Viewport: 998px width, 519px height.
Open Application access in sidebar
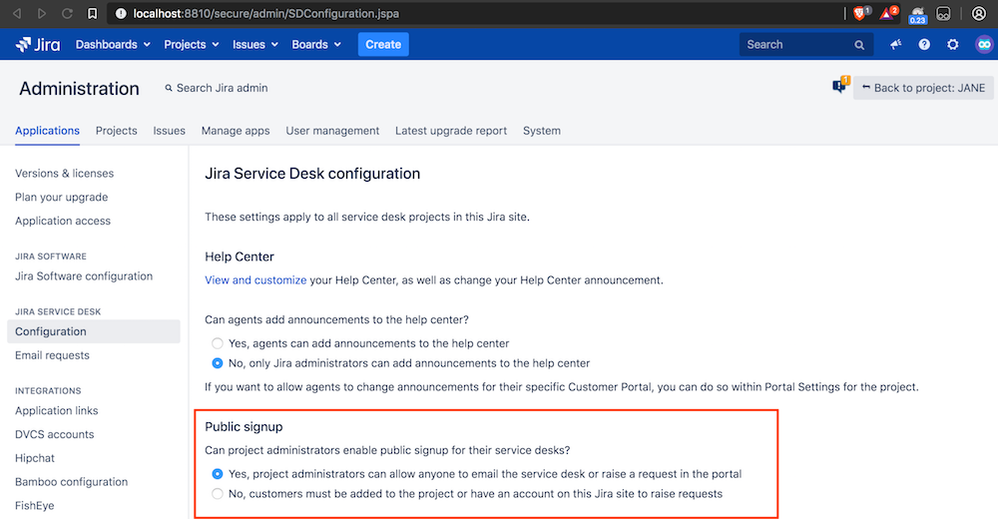[x=62, y=221]
